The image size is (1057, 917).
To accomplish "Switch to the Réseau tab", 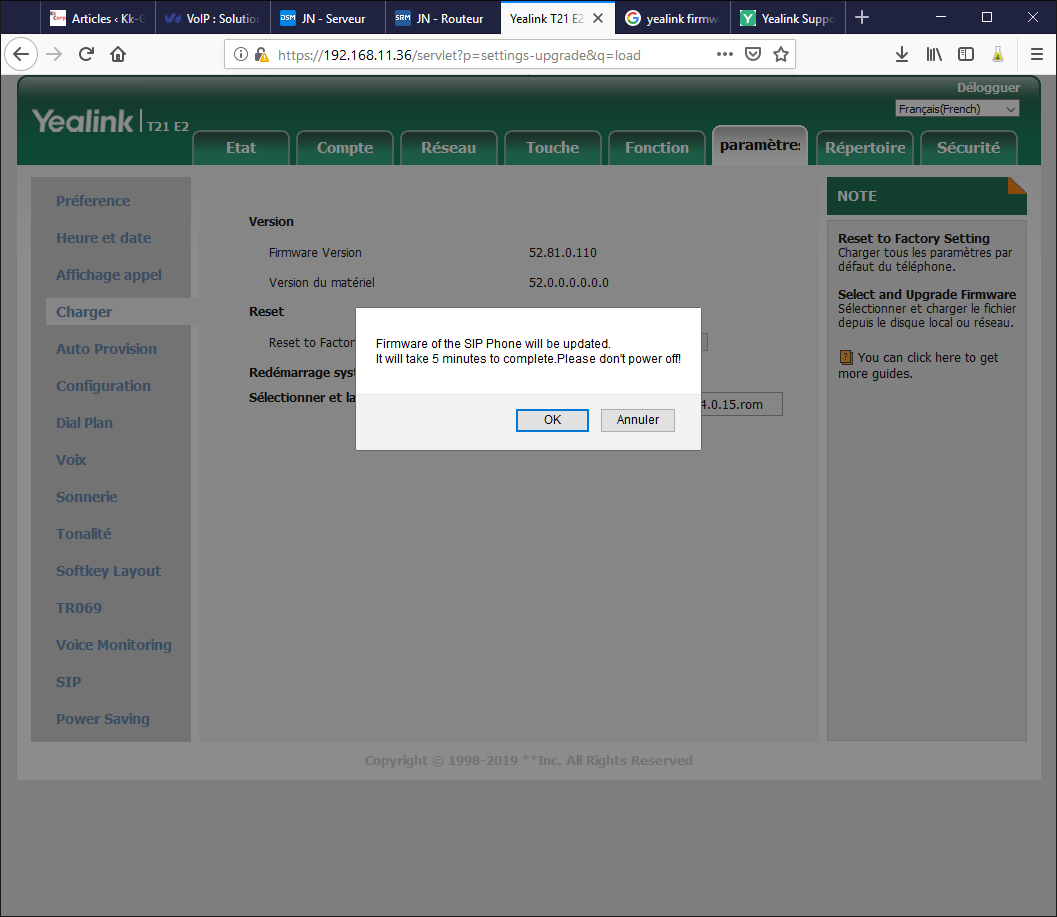I will point(448,148).
